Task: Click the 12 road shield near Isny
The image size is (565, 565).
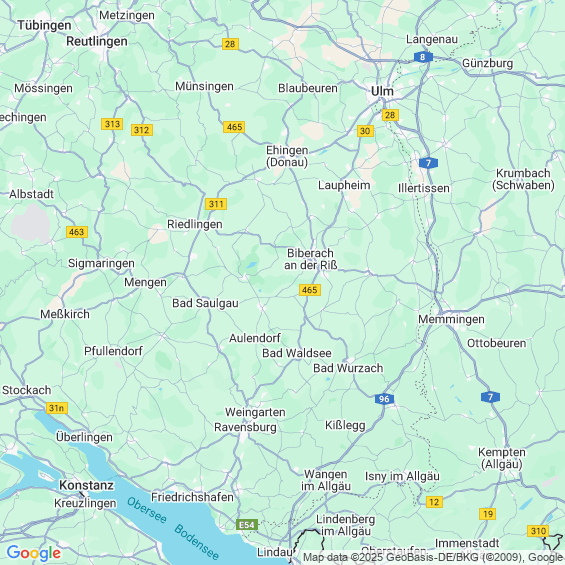Action: (x=434, y=502)
